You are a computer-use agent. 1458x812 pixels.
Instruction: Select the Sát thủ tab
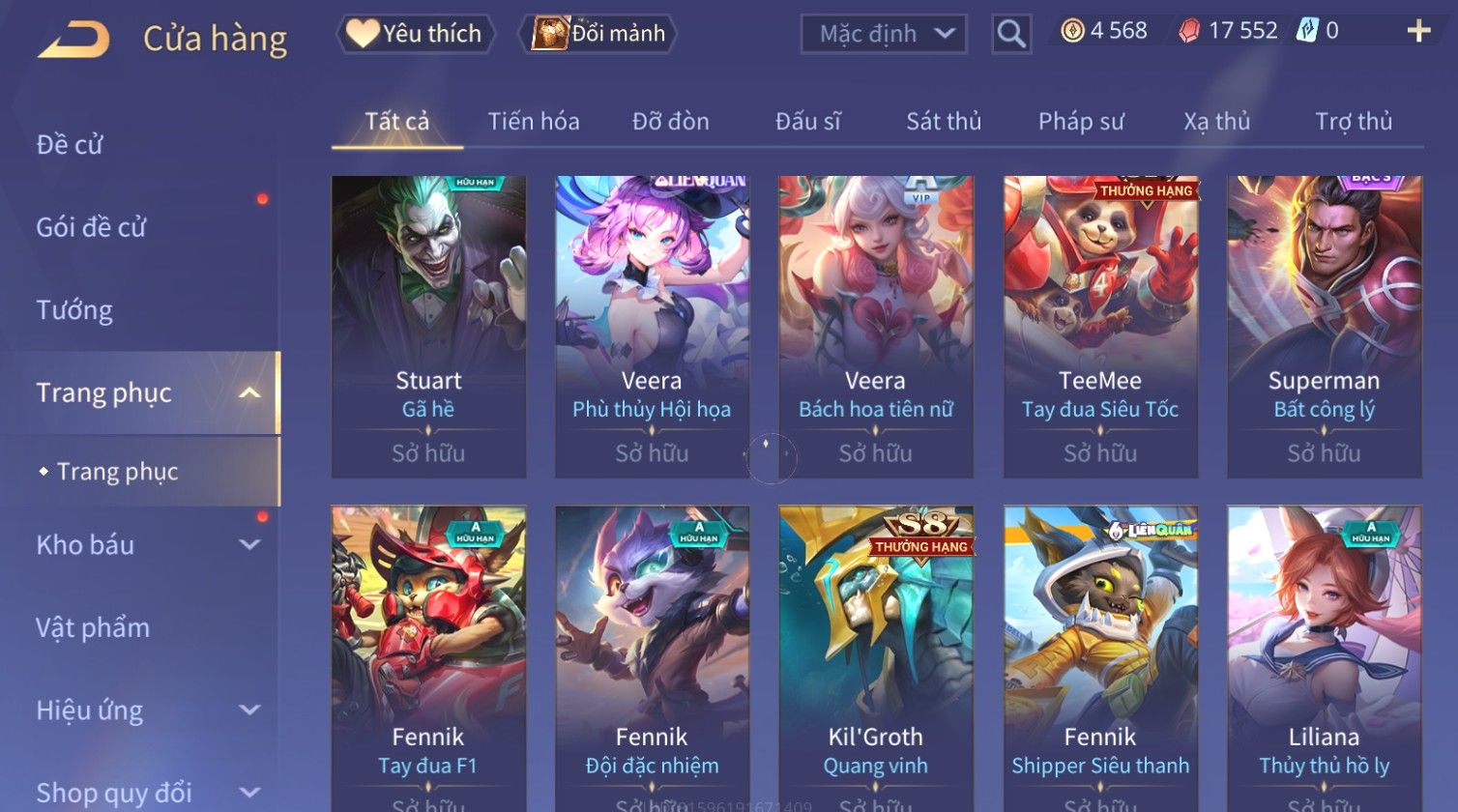click(x=944, y=122)
